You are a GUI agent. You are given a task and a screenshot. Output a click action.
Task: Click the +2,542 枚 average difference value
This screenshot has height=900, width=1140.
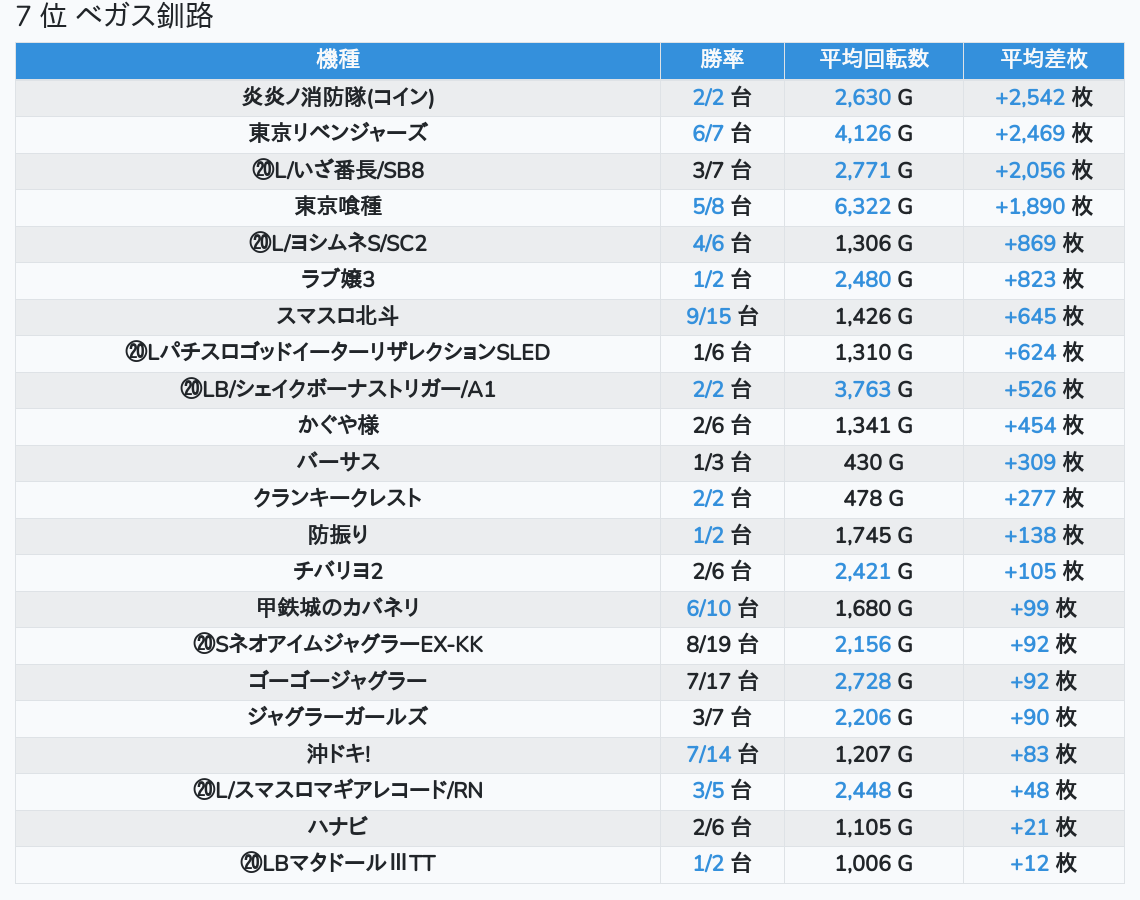[1043, 97]
